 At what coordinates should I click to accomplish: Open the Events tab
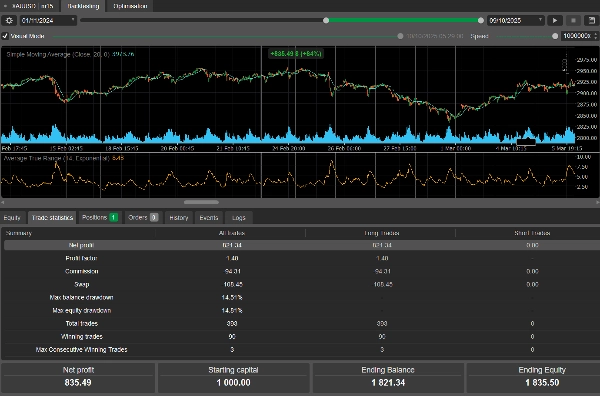[x=209, y=218]
